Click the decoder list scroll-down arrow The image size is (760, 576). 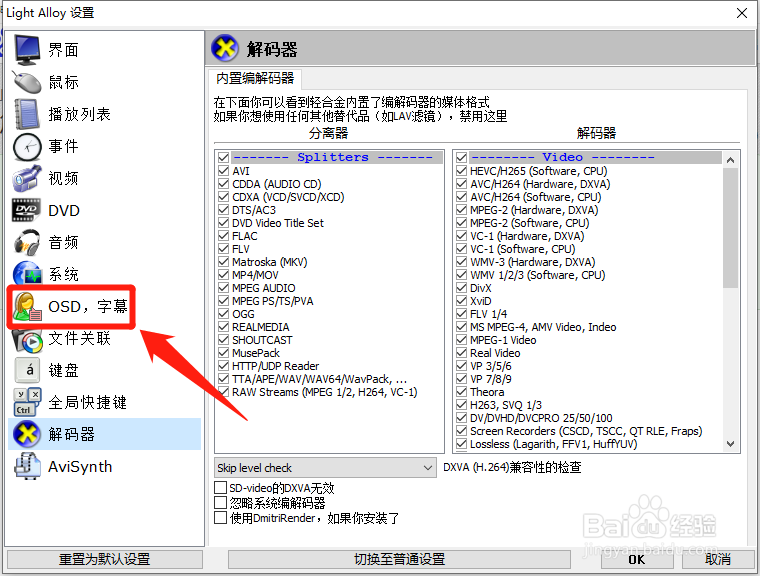(730, 444)
